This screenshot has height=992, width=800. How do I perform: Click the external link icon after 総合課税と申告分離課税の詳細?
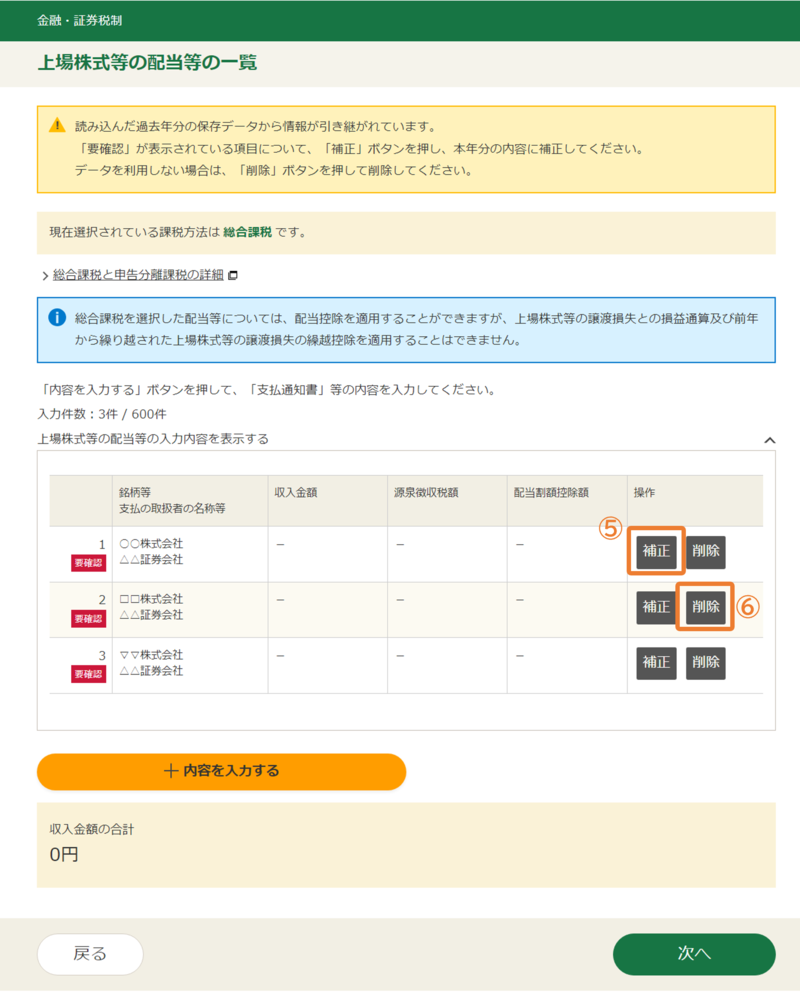tap(233, 275)
